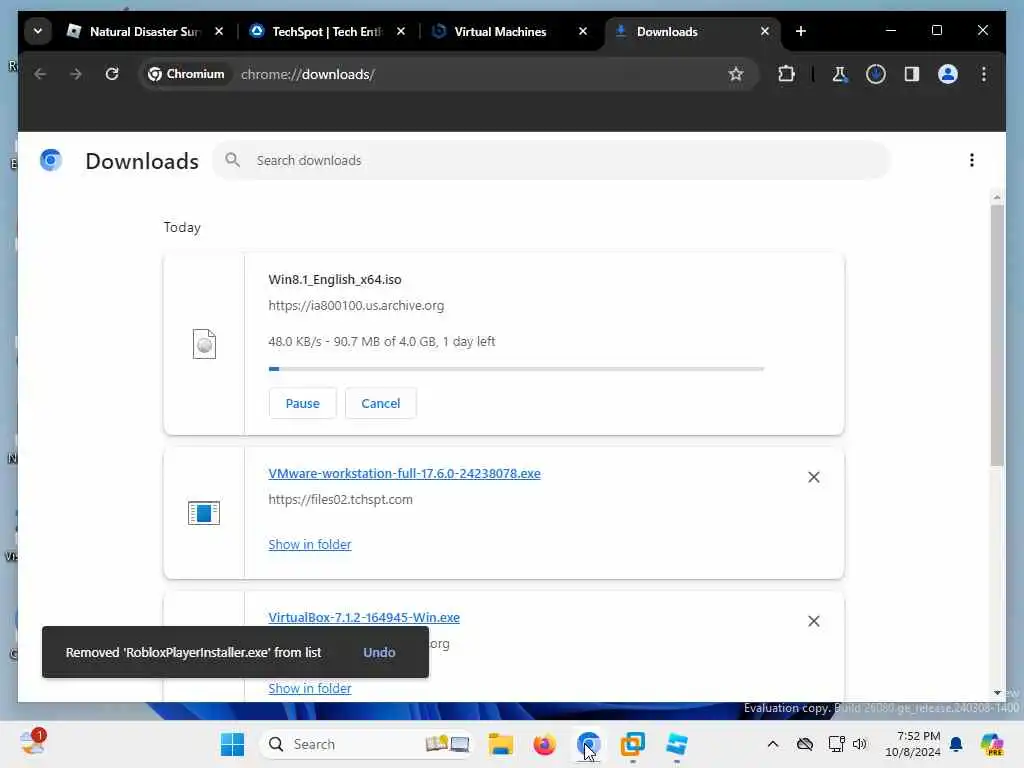Open the Roblox Studio taskbar icon
The height and width of the screenshot is (768, 1024).
click(677, 744)
